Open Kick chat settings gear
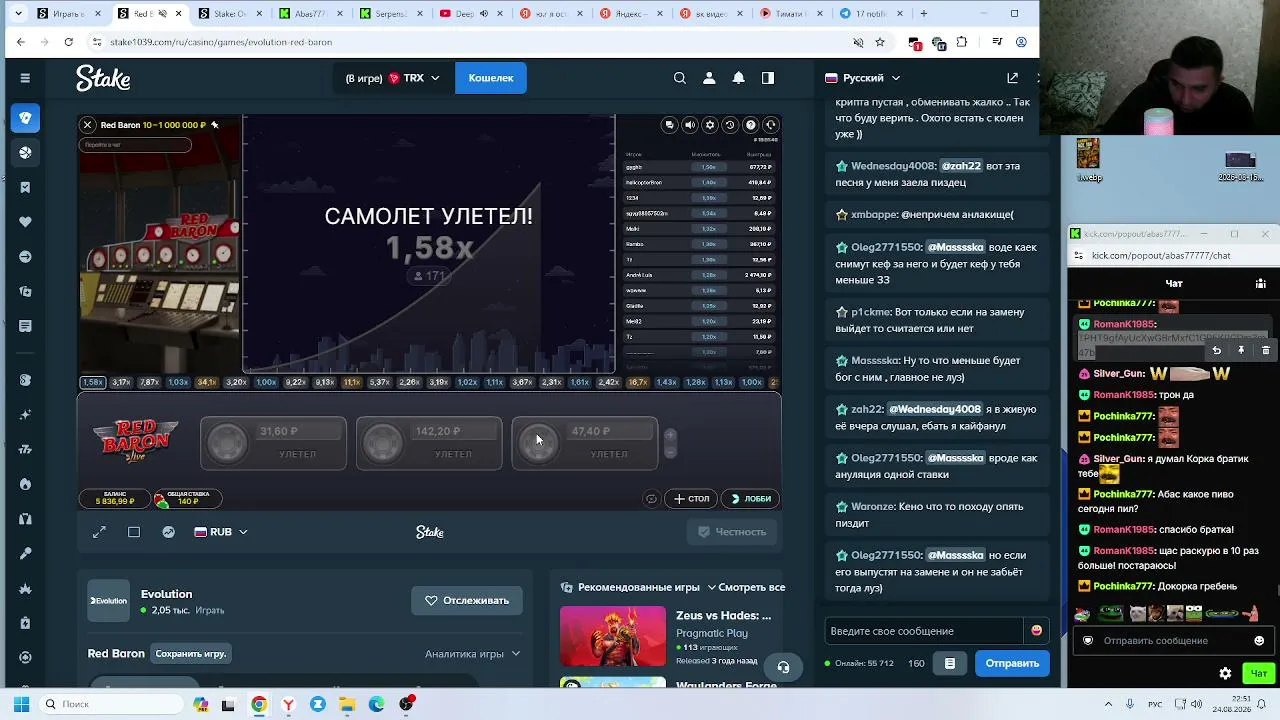The image size is (1280, 720). click(1225, 674)
